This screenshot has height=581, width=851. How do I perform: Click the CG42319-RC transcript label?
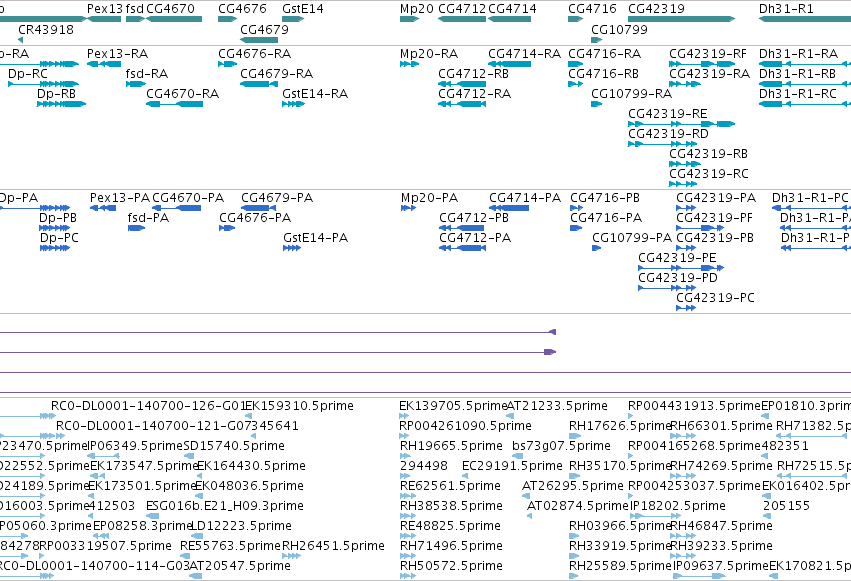coord(709,174)
